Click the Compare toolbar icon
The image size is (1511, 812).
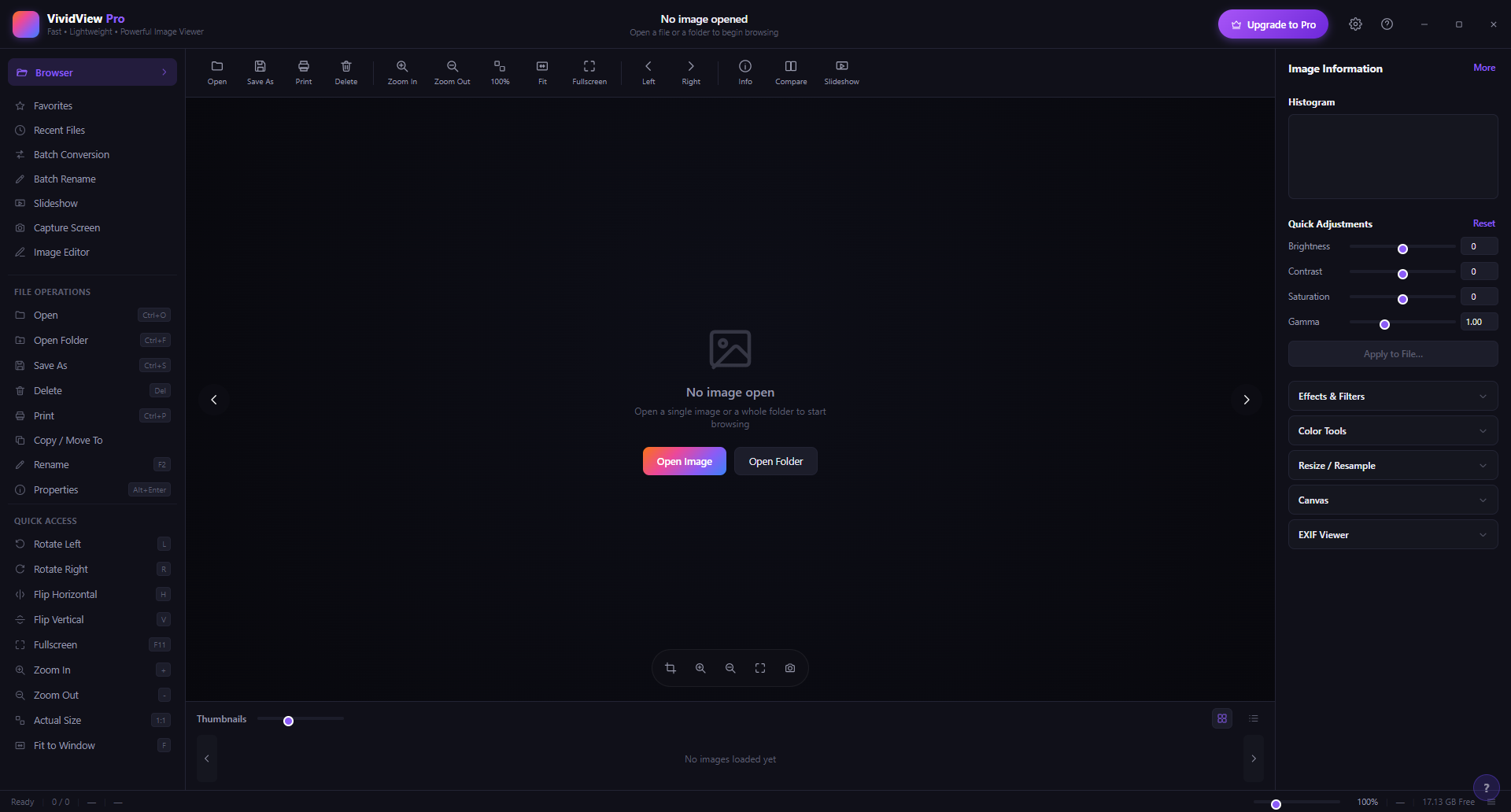tap(791, 72)
